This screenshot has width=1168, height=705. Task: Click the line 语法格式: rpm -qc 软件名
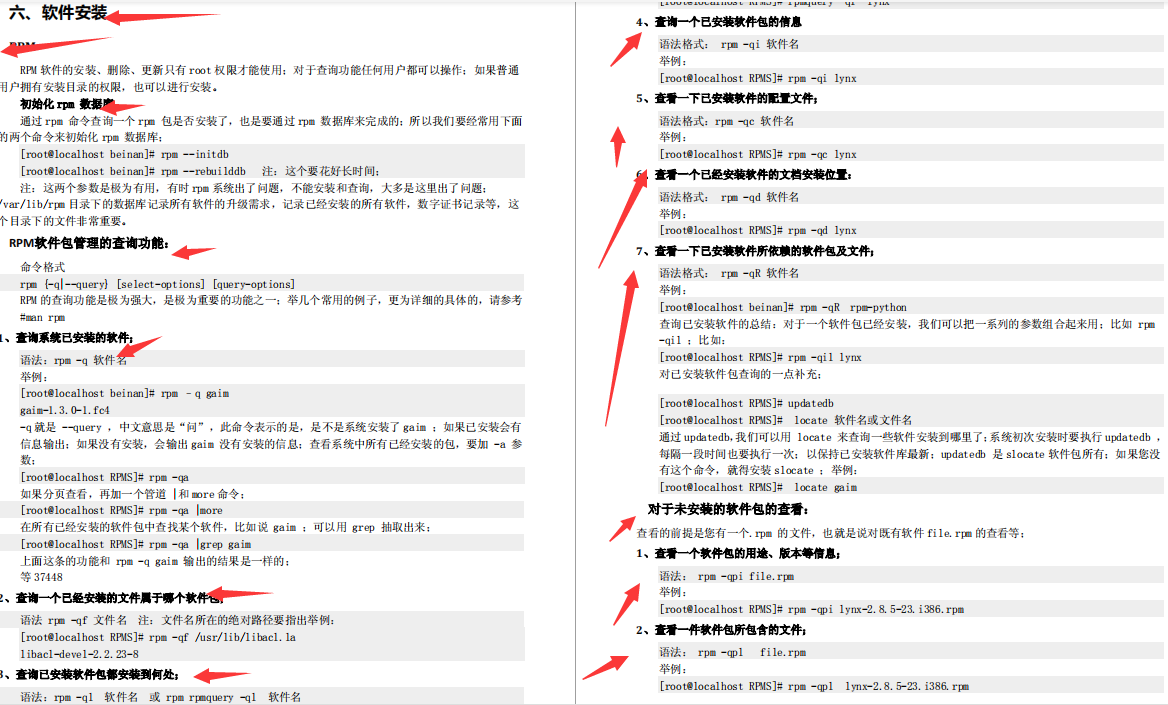[x=726, y=121]
